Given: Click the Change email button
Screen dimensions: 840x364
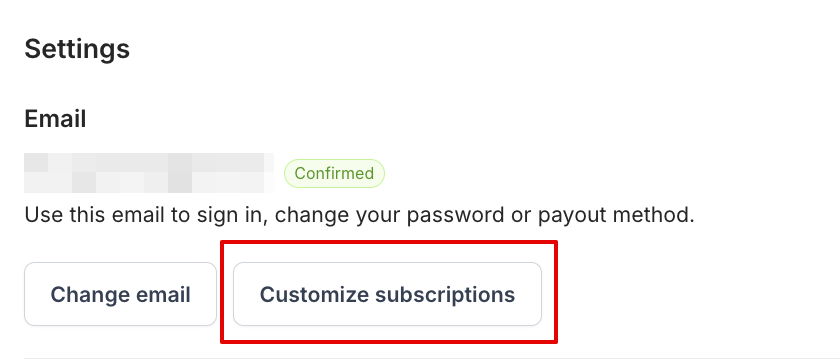Looking at the screenshot, I should coord(121,294).
